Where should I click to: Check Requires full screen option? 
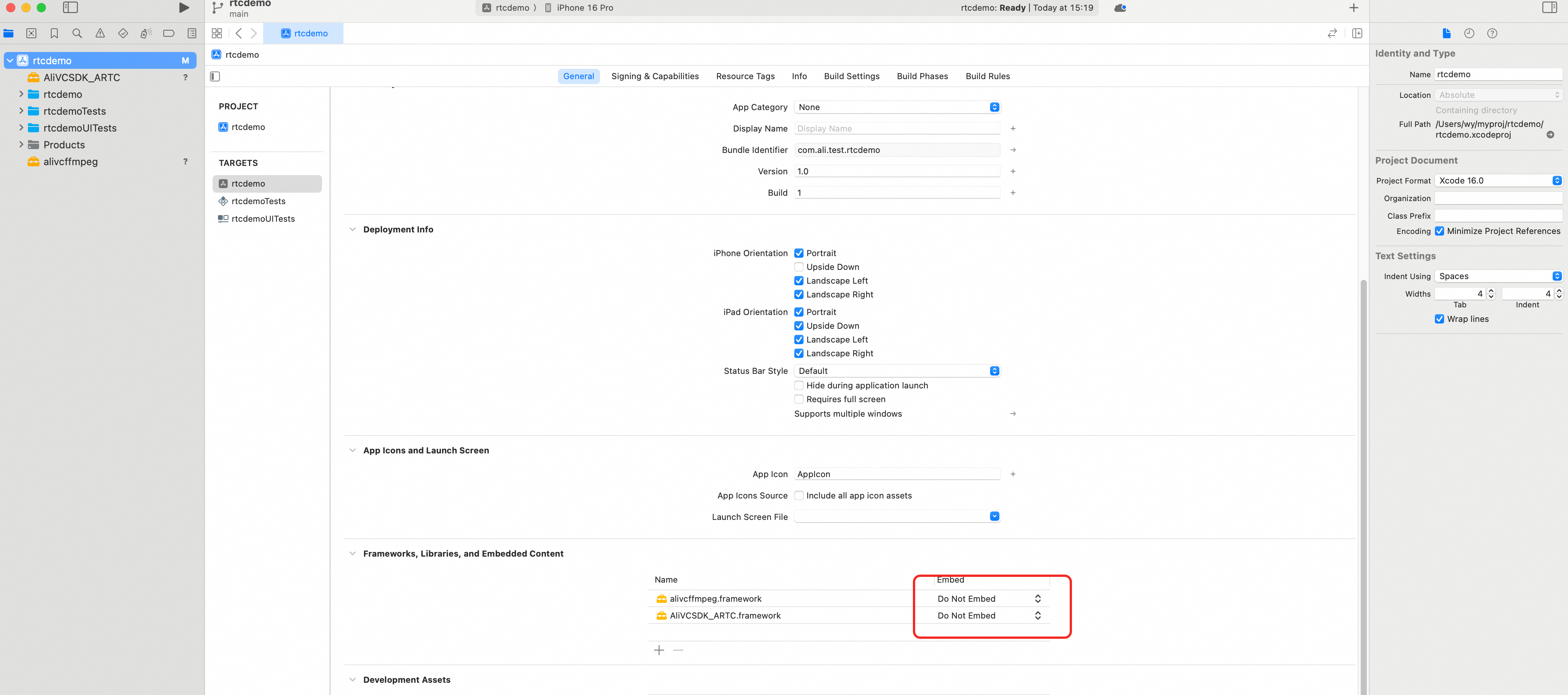point(799,399)
